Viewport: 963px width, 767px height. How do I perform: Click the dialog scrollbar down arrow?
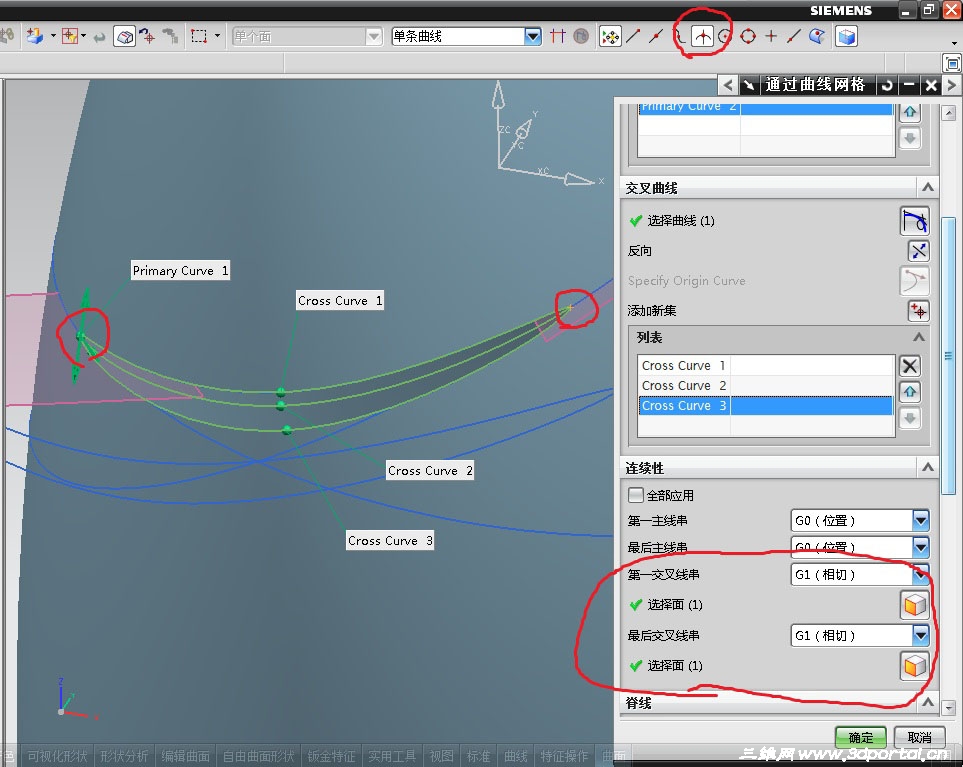(949, 707)
